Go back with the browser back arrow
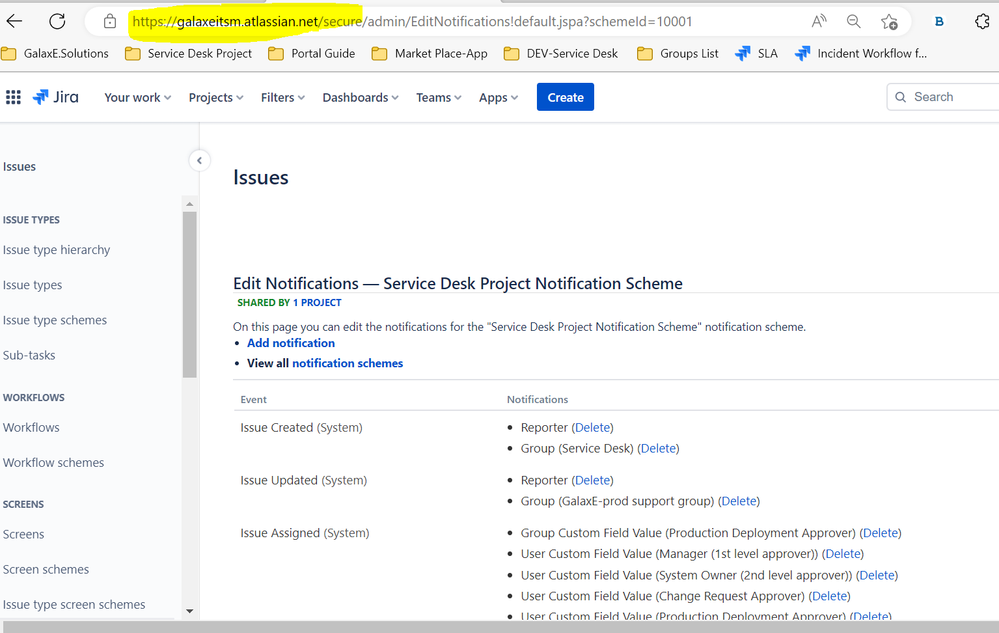The width and height of the screenshot is (999, 633). (x=14, y=21)
